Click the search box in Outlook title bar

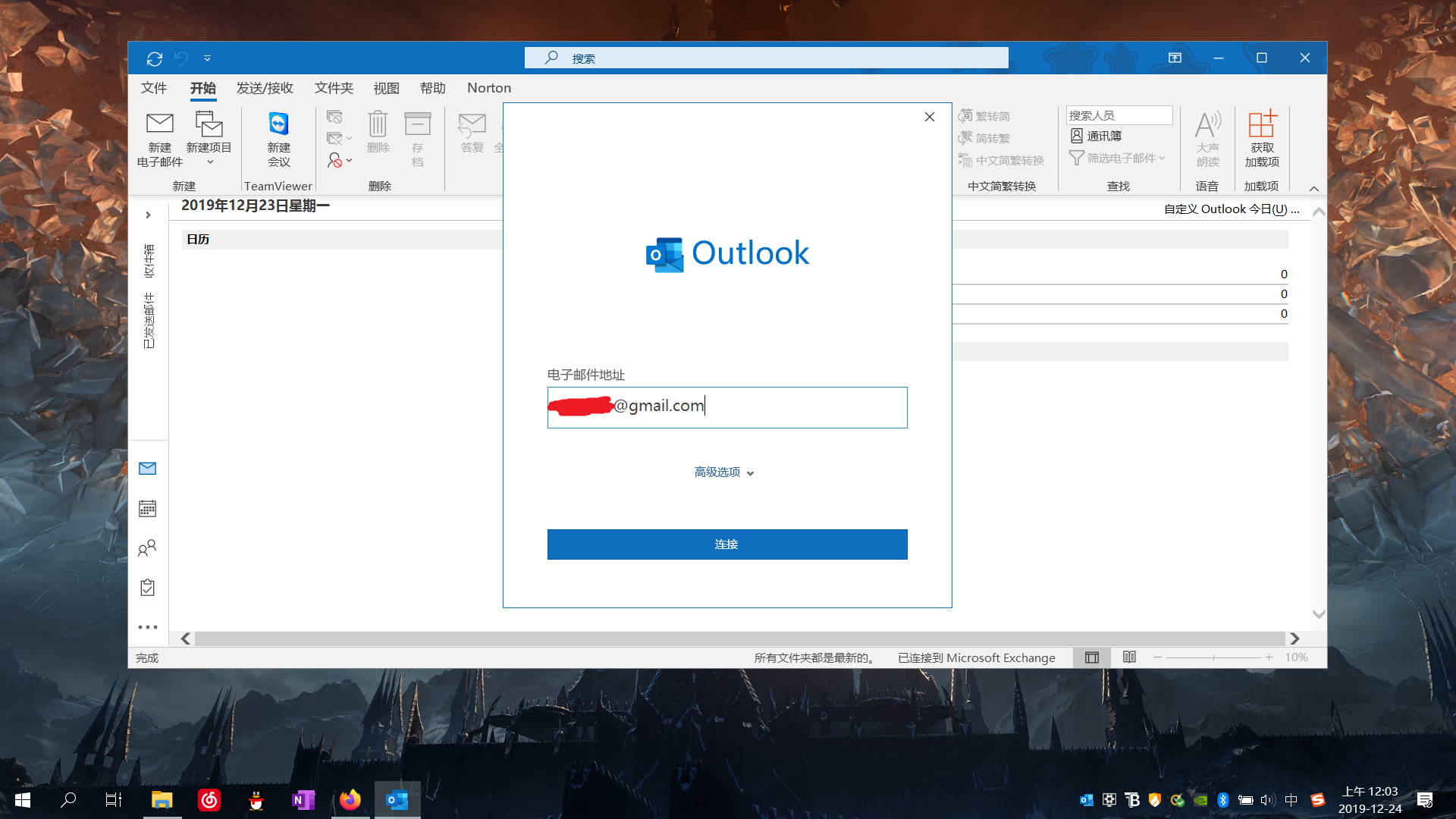[x=766, y=58]
